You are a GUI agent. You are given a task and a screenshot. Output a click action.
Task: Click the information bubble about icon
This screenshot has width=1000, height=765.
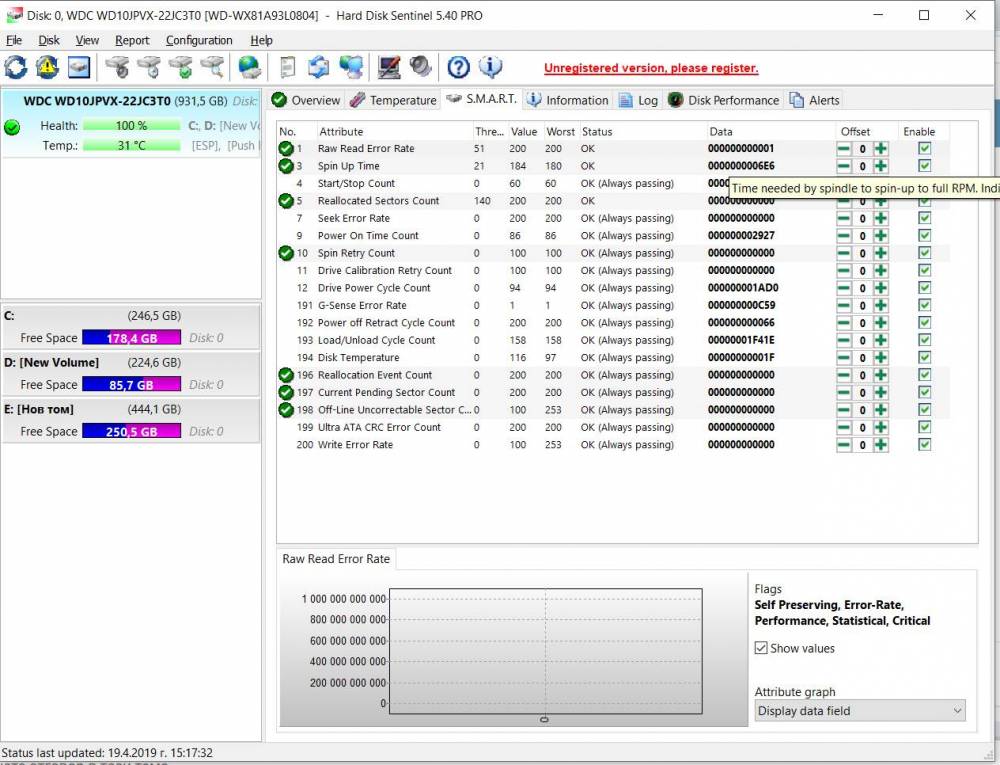tap(490, 67)
